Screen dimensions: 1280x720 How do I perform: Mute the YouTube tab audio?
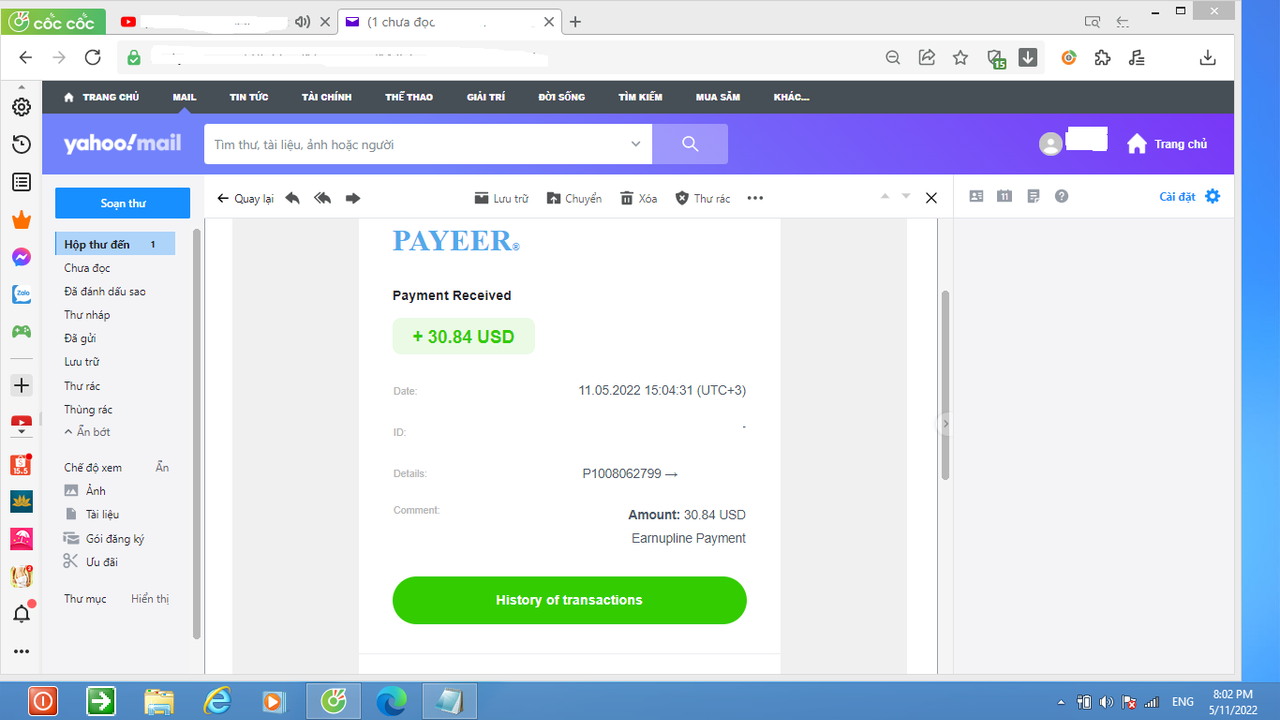point(303,21)
